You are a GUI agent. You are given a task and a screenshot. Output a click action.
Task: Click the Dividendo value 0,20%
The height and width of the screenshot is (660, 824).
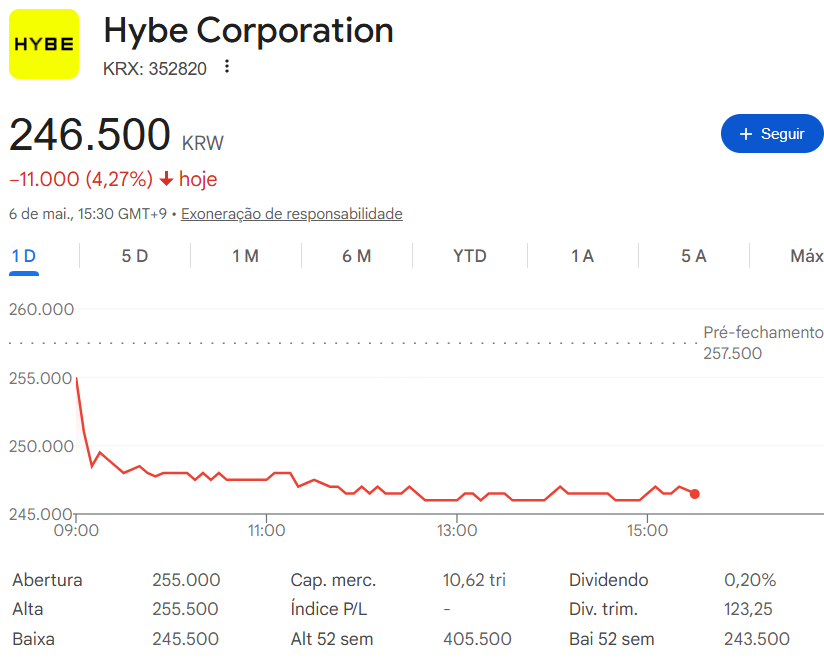tap(750, 580)
